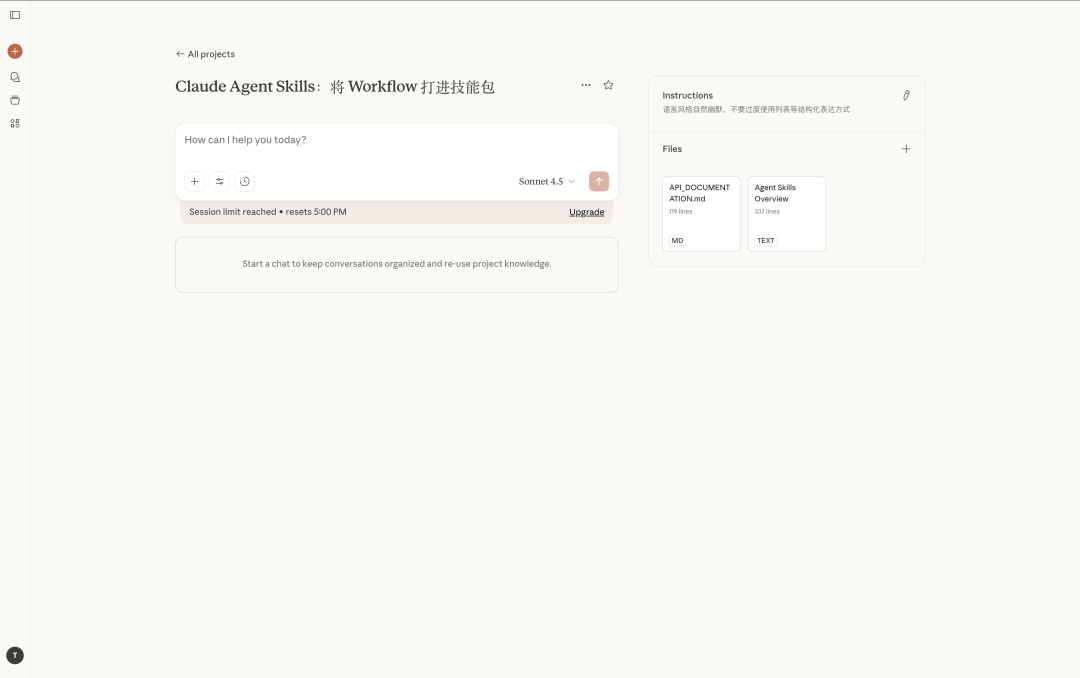Screen dimensions: 1080x678
Task: Open the Chats icon in sidebar
Action: pyautogui.click(x=15, y=77)
